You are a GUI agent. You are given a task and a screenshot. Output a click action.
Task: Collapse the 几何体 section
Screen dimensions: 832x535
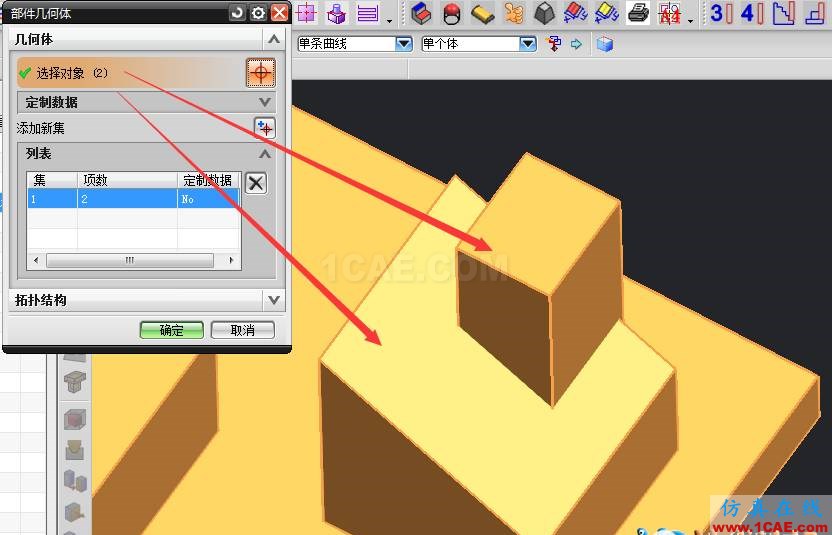click(274, 39)
